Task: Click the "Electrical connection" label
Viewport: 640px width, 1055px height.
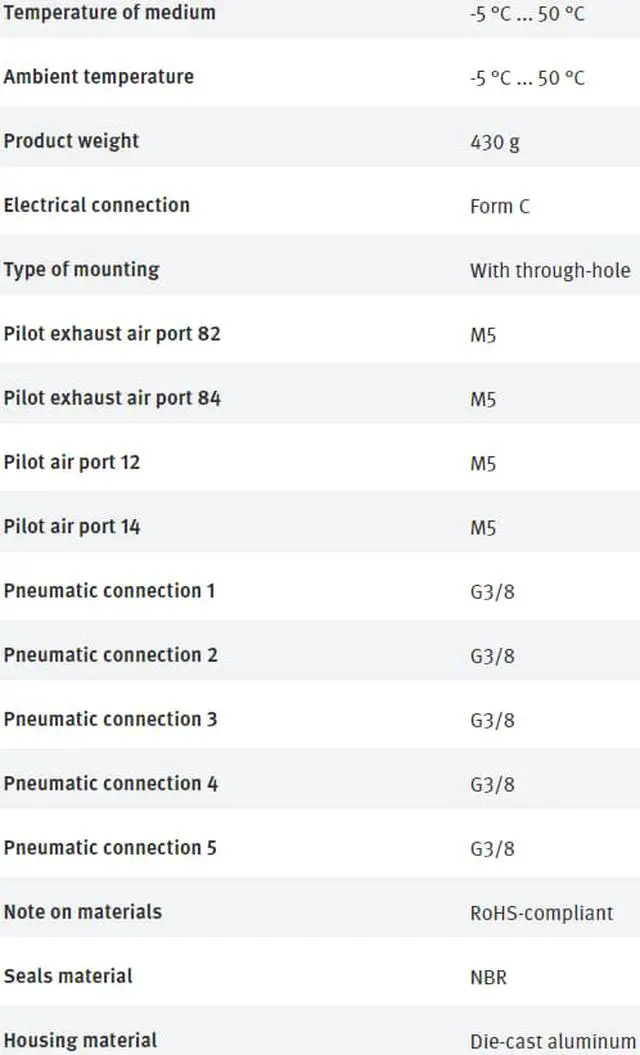Action: [x=96, y=205]
